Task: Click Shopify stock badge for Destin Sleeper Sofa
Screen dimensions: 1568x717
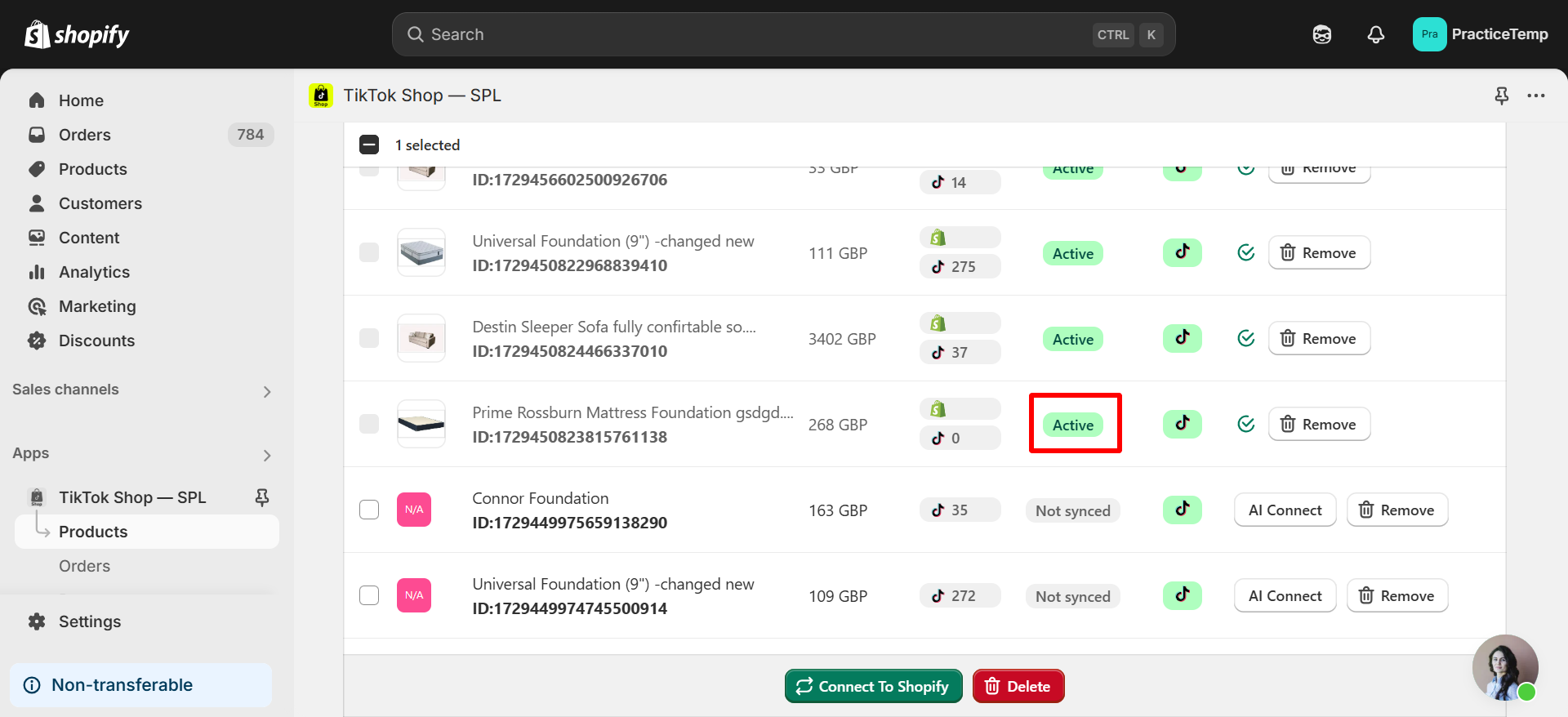Action: tap(960, 323)
